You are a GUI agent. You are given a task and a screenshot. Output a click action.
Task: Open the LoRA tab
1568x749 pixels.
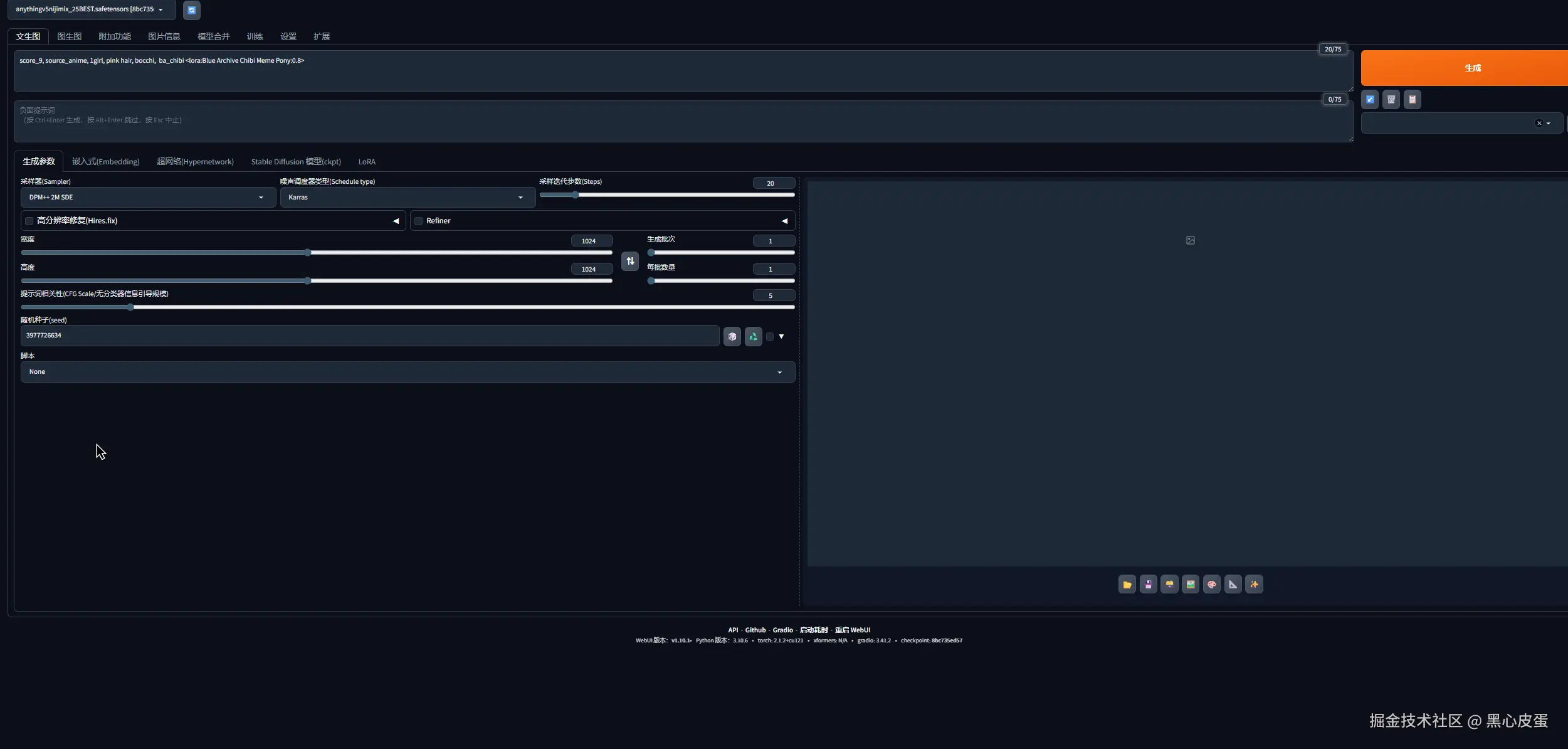pyautogui.click(x=367, y=162)
